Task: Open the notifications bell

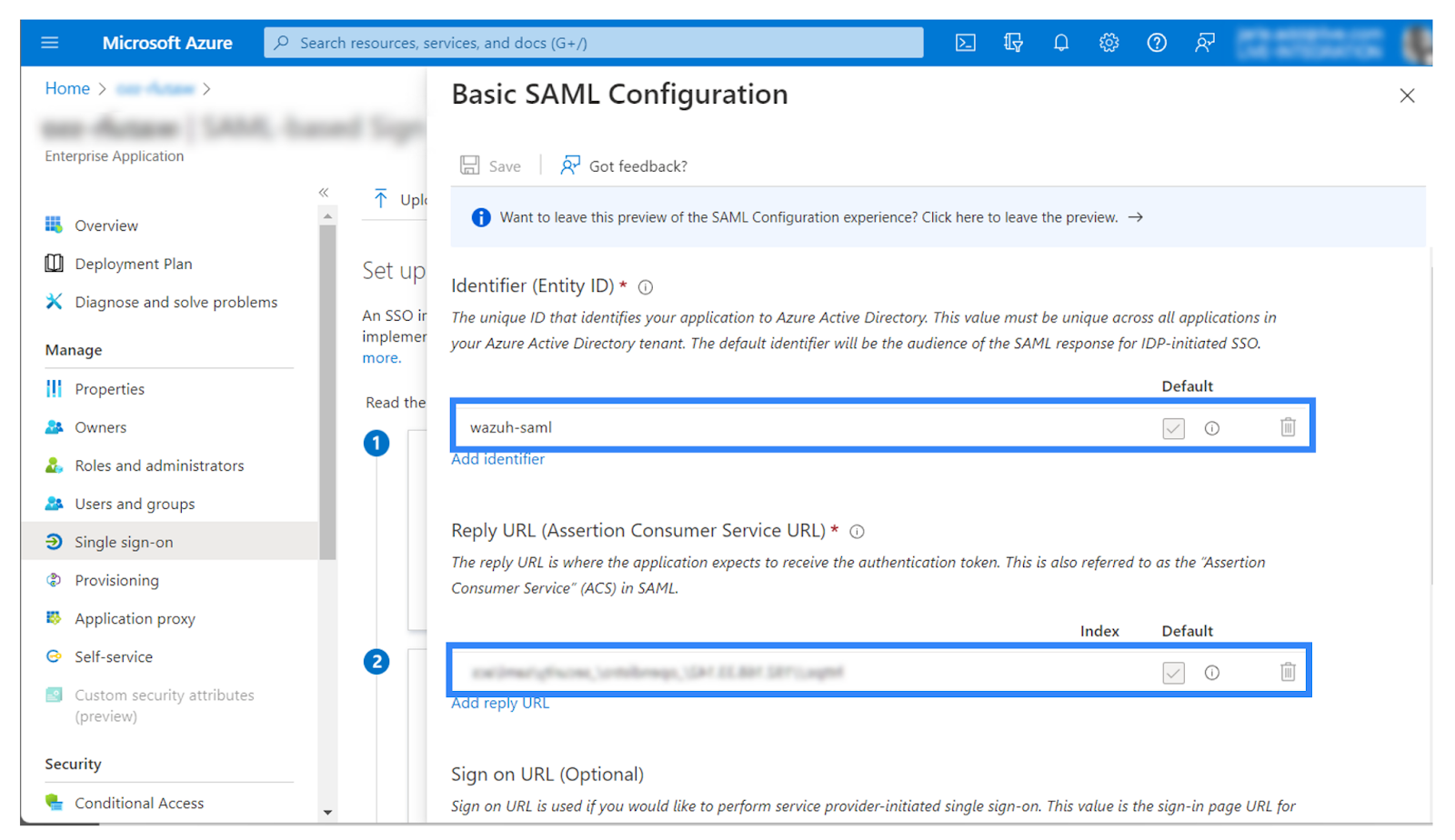Action: pos(1061,43)
